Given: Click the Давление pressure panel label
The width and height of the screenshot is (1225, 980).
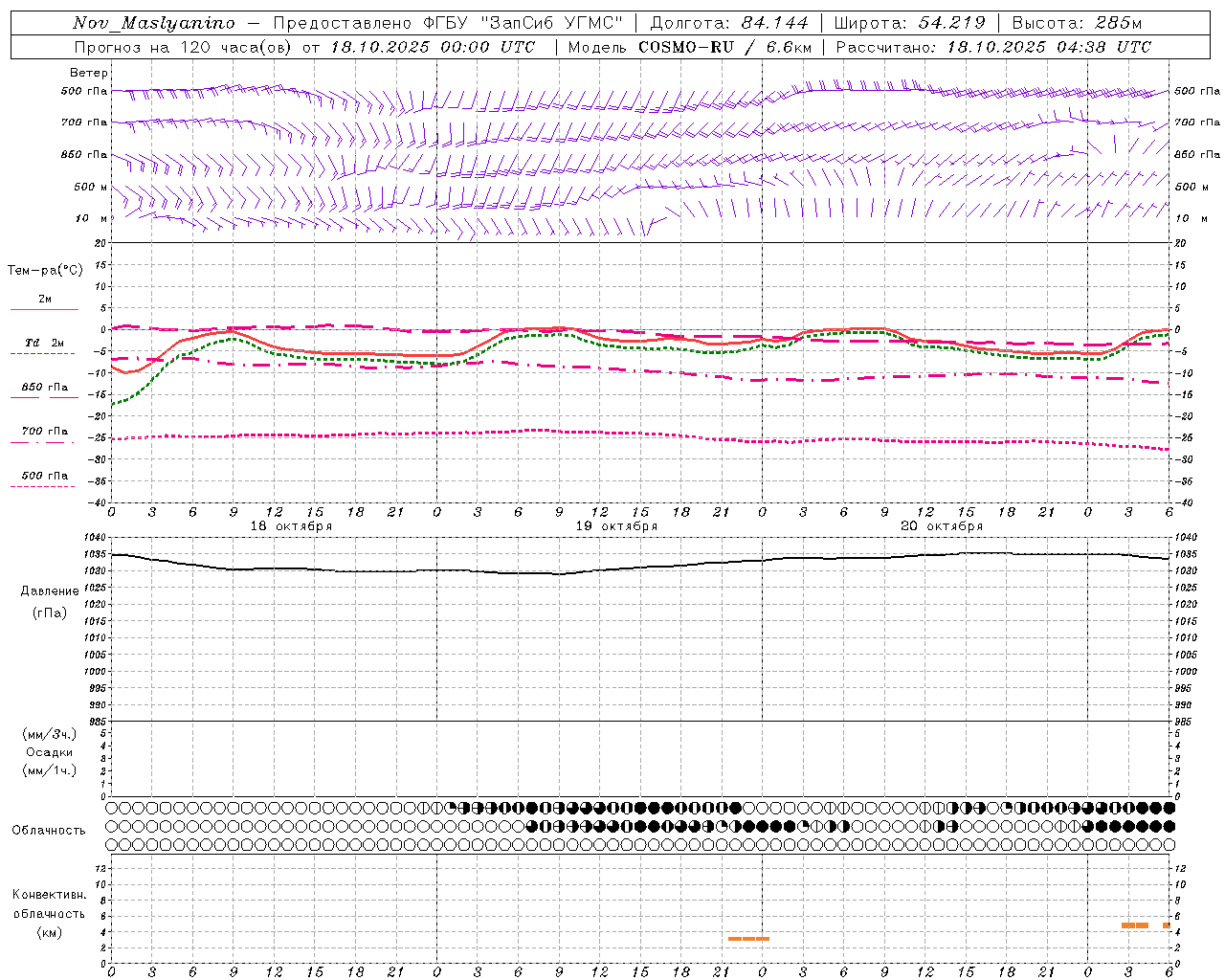Looking at the screenshot, I should pos(50,591).
